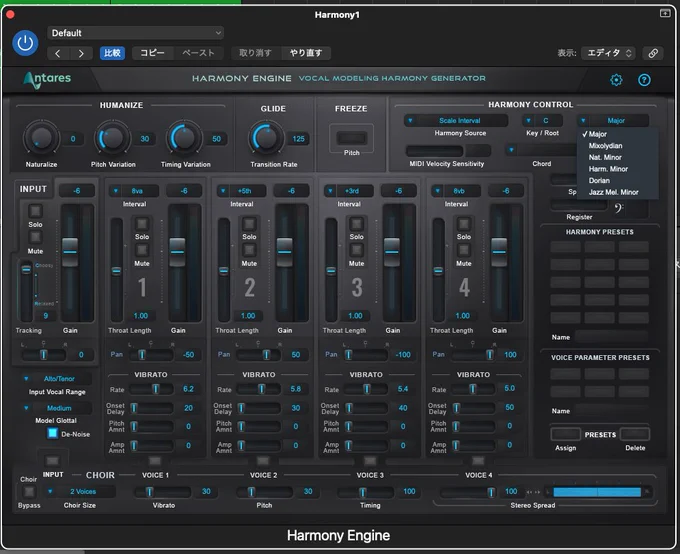Click the コピー copy button
Screen dimensions: 680x554
[x=152, y=53]
